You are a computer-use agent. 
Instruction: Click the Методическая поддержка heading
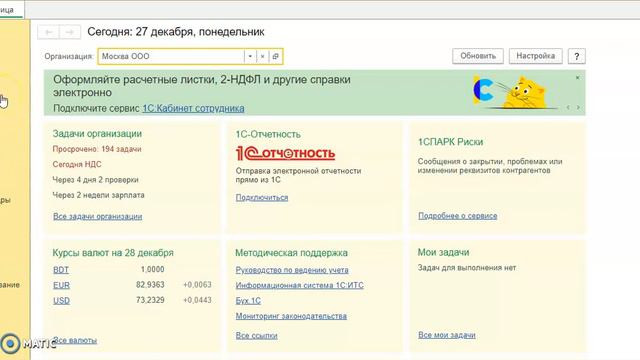point(291,253)
